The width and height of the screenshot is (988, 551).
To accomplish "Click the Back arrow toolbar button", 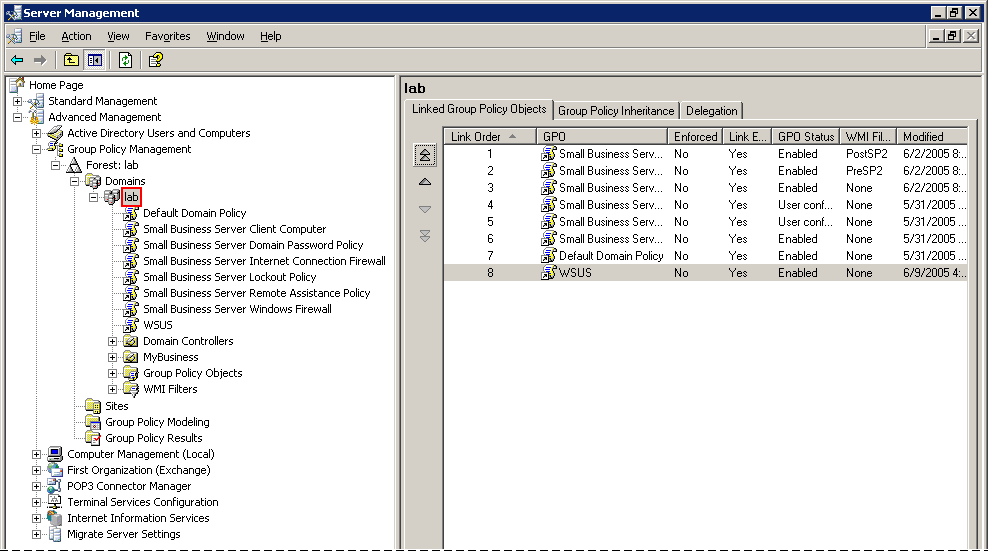I will [17, 60].
